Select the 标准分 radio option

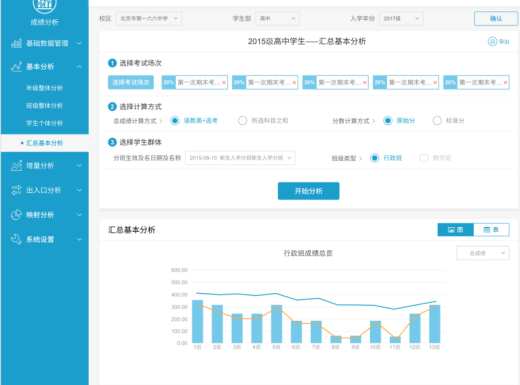pos(437,121)
